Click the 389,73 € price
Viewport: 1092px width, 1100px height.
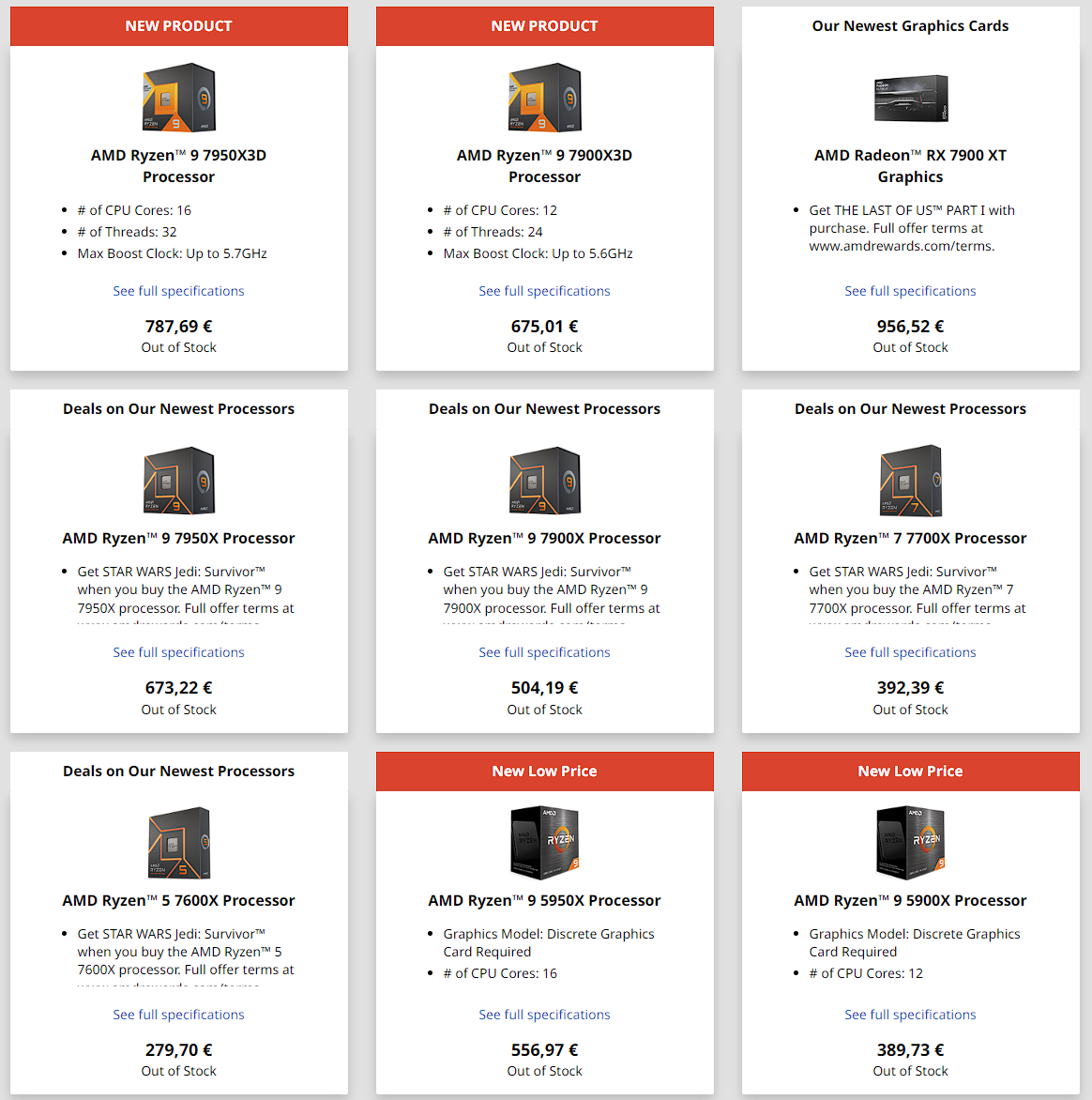(x=910, y=1049)
